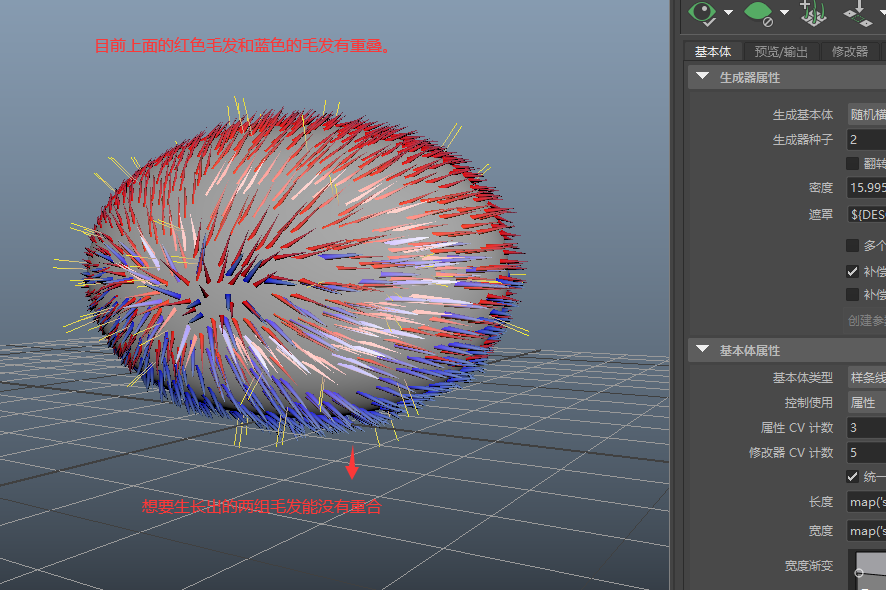The width and height of the screenshot is (886, 590).
Task: Switch to the 预览/输出 tab
Action: [x=781, y=51]
